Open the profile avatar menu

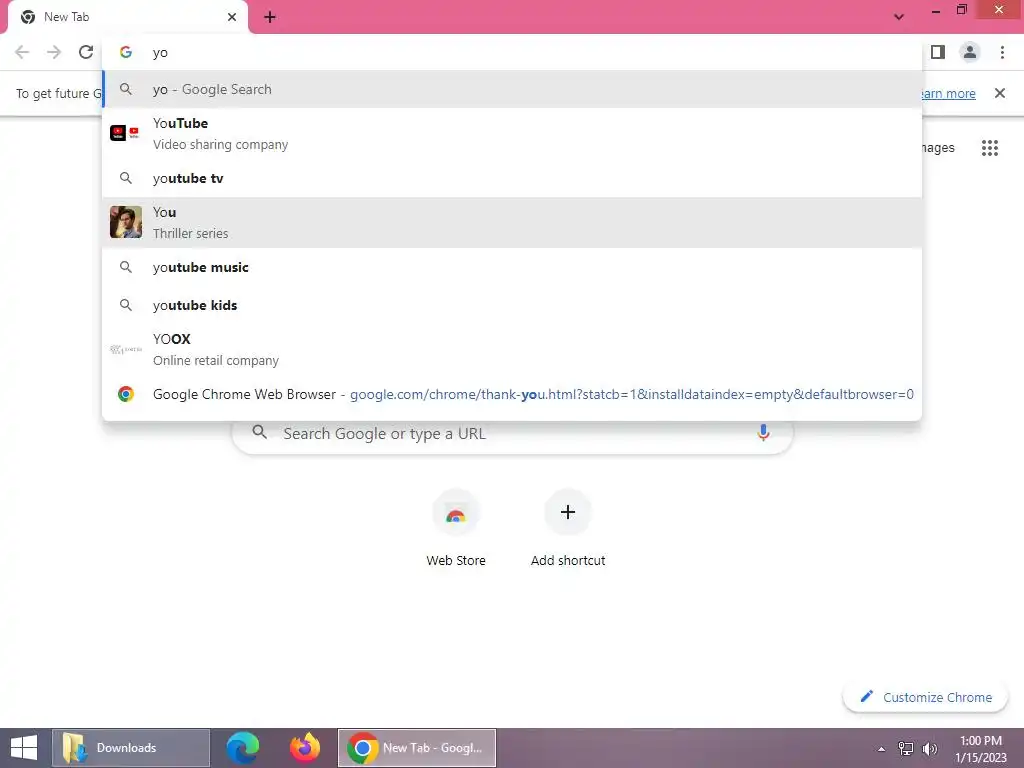click(970, 52)
